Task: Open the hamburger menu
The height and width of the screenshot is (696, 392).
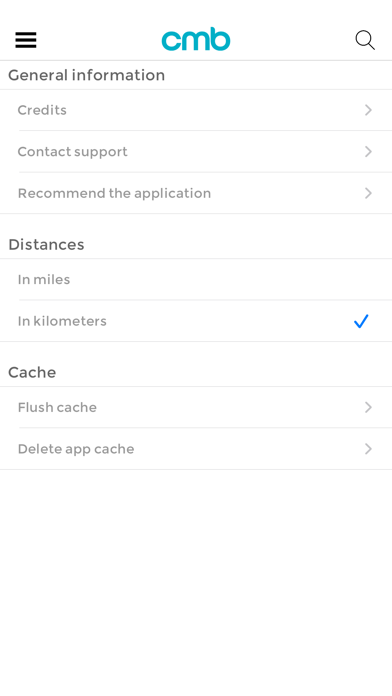Action: pos(26,40)
